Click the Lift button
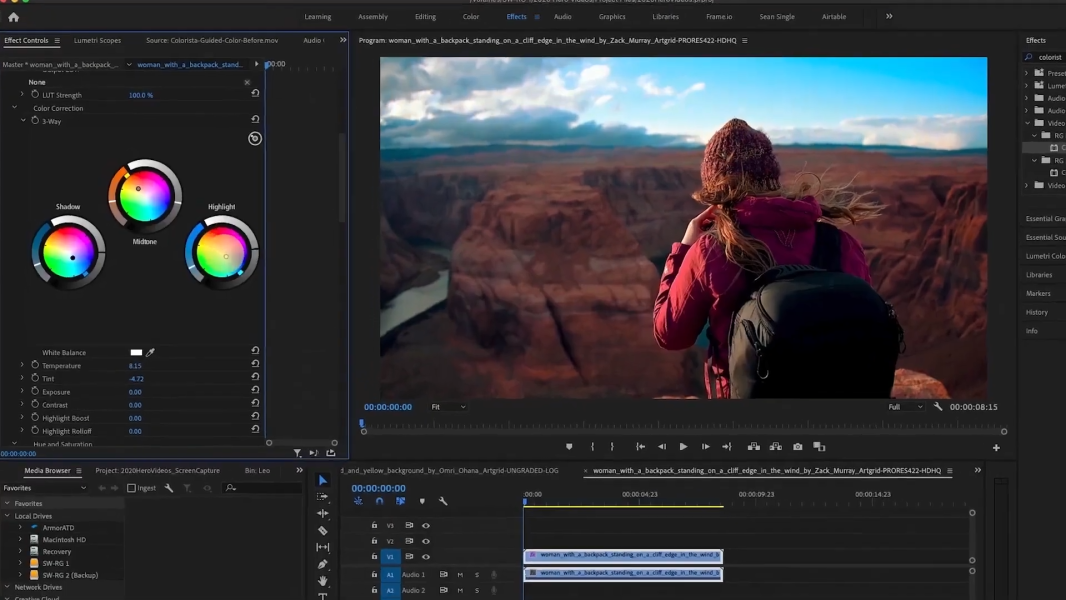The height and width of the screenshot is (600, 1066). (753, 446)
